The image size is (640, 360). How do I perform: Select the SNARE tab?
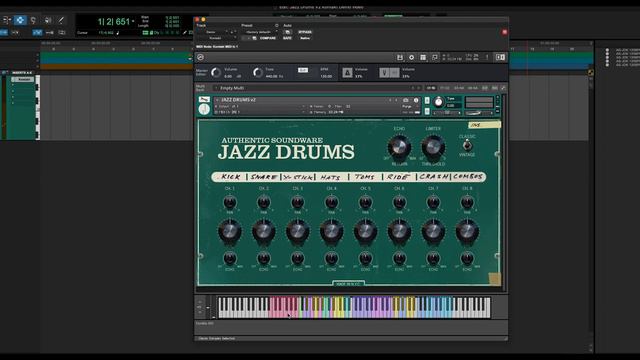[264, 177]
